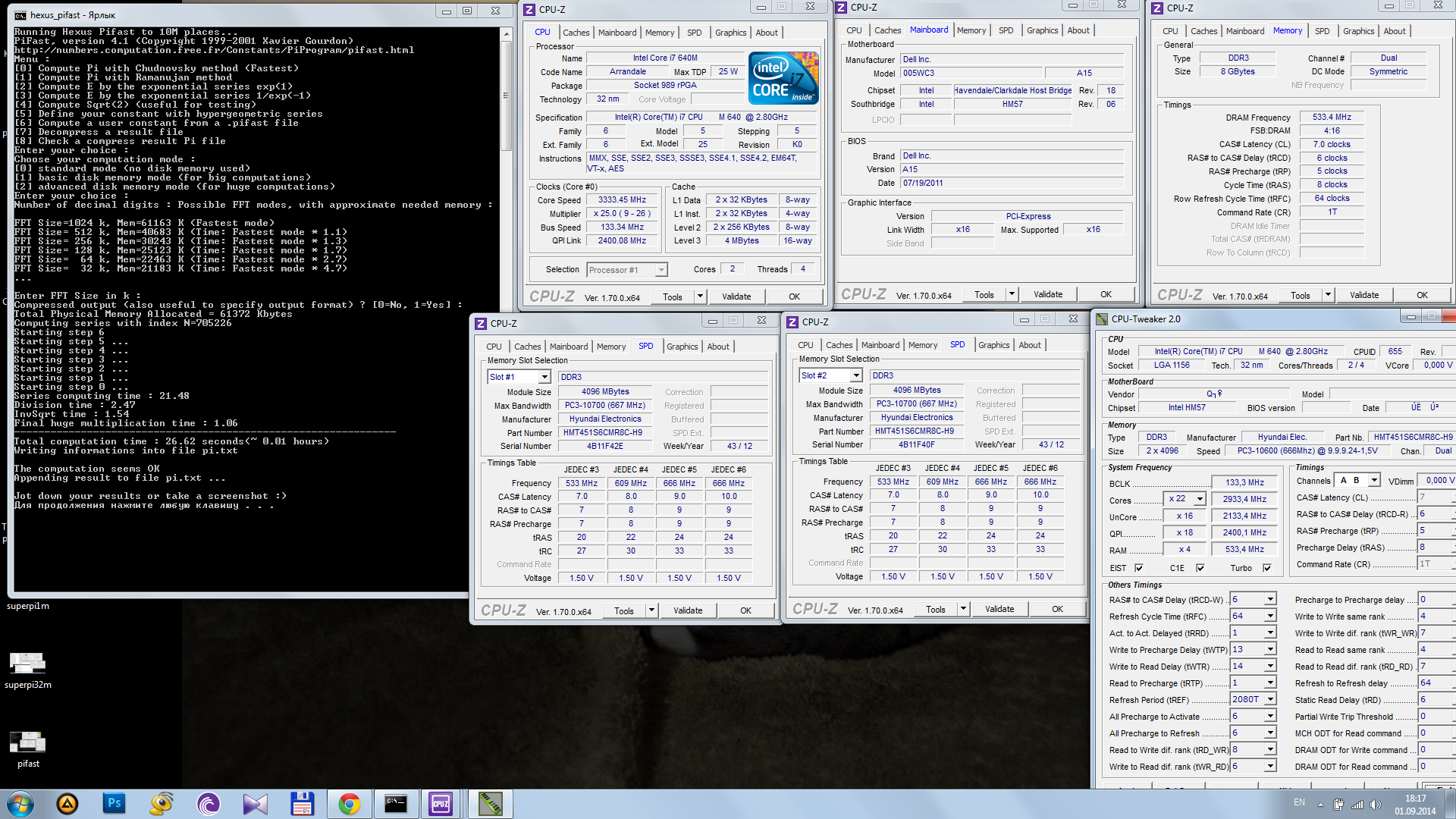Click Tools in the Slot #2 SPD window
The width and height of the screenshot is (1456, 819).
coord(935,609)
